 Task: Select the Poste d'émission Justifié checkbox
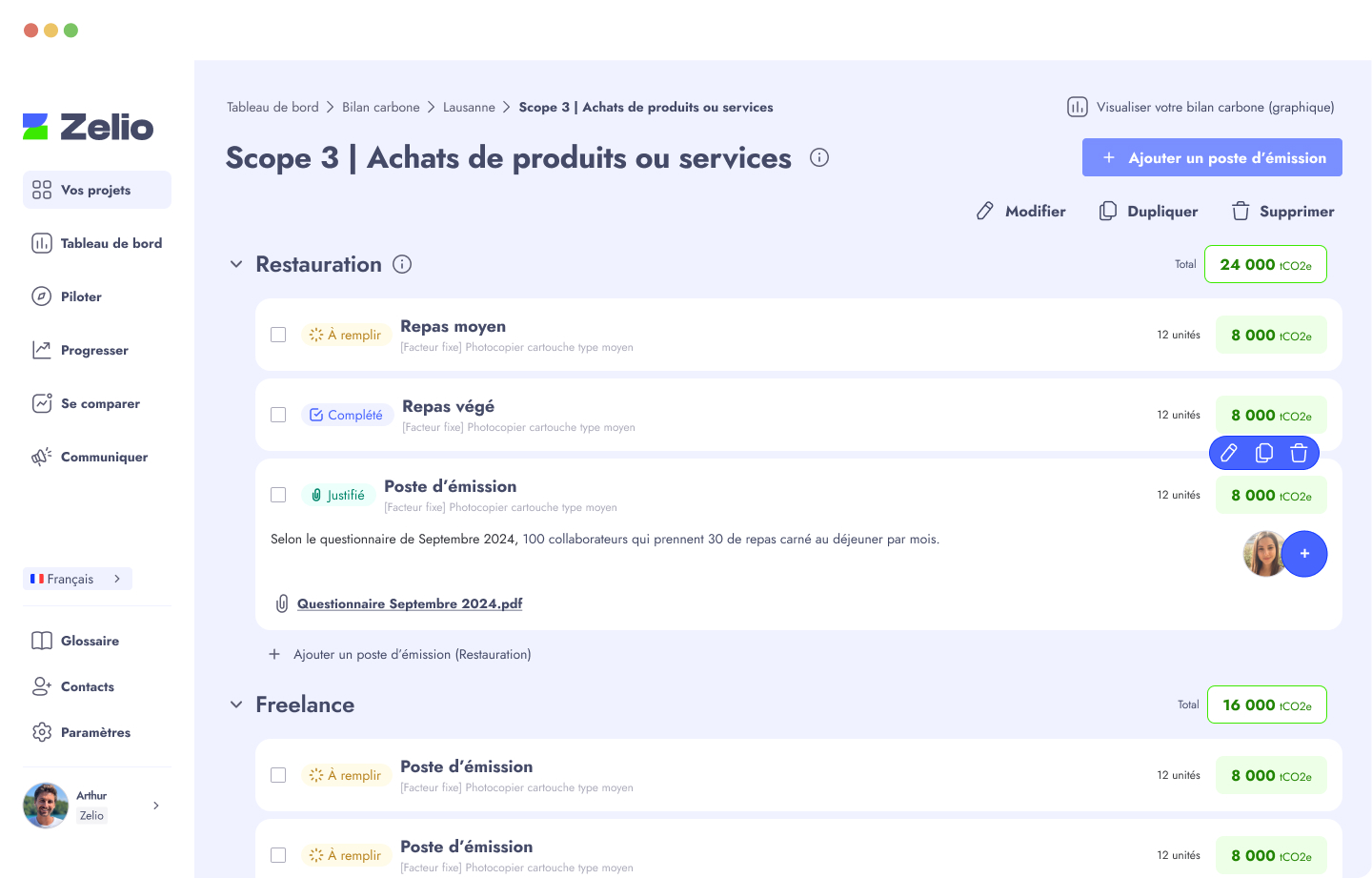tap(278, 495)
